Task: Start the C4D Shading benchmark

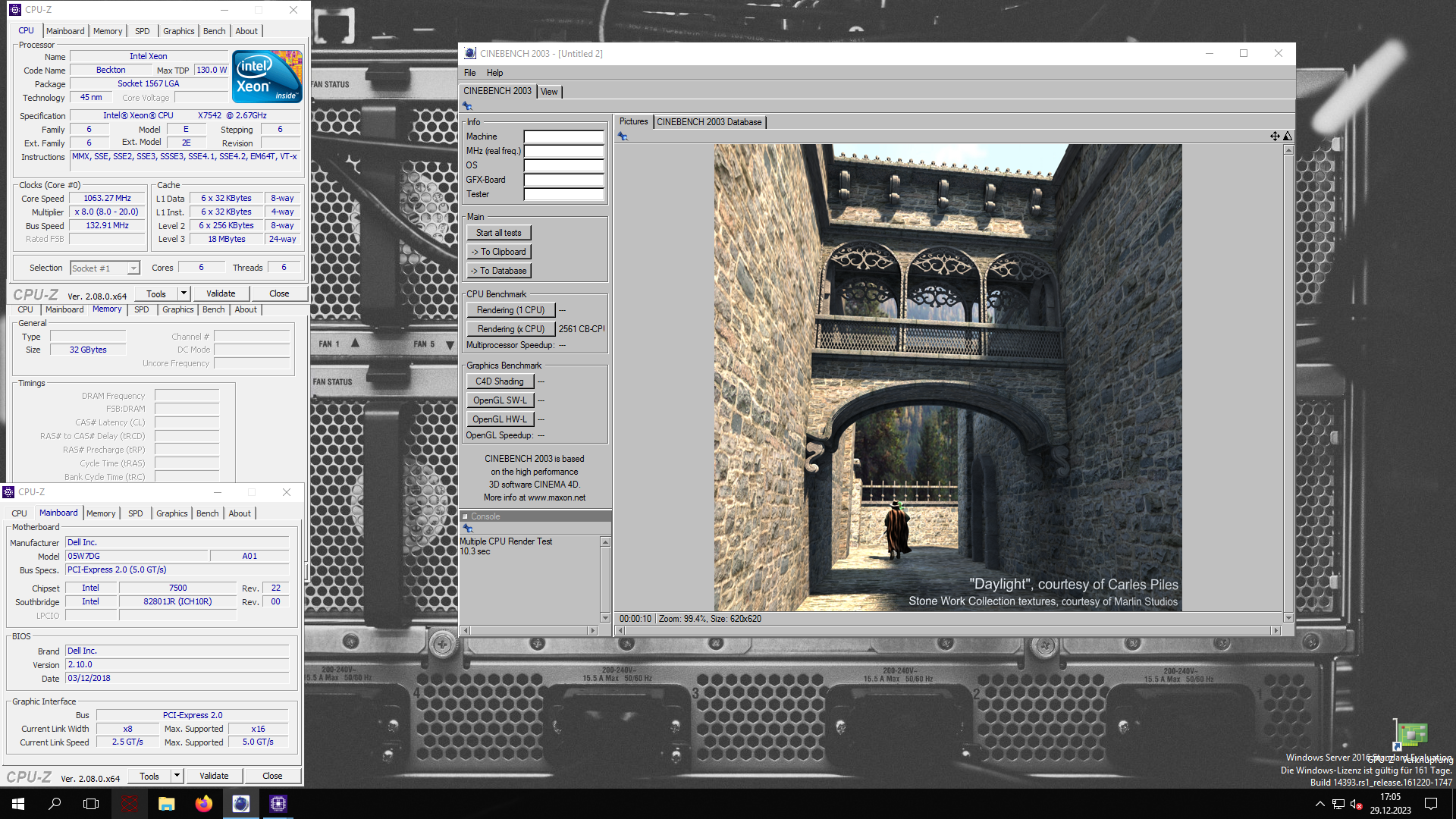Action: point(500,381)
